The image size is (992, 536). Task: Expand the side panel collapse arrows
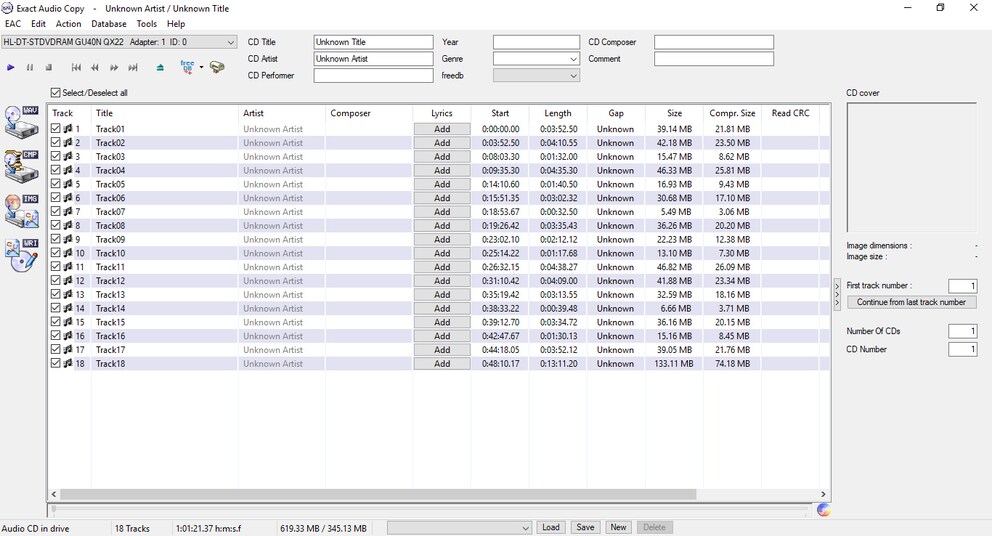click(x=837, y=294)
